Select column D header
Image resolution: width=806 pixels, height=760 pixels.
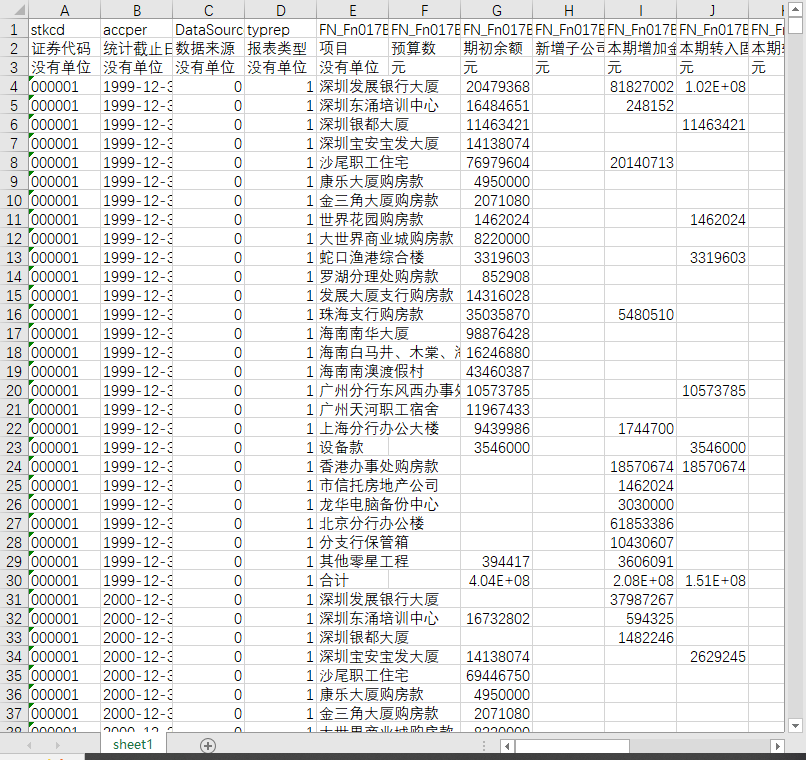click(280, 10)
